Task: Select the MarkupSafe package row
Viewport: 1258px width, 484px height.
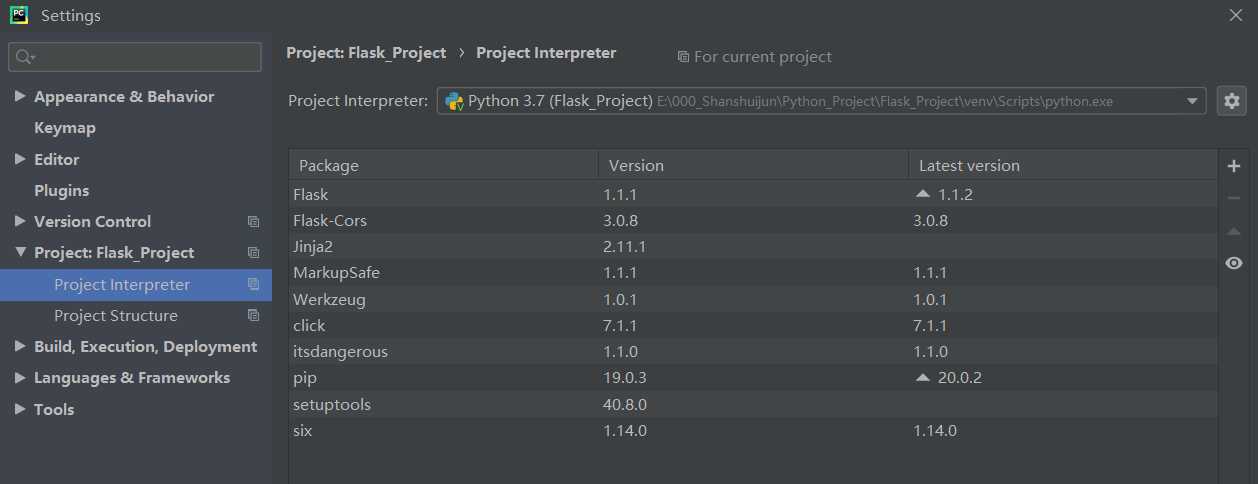Action: pos(753,272)
